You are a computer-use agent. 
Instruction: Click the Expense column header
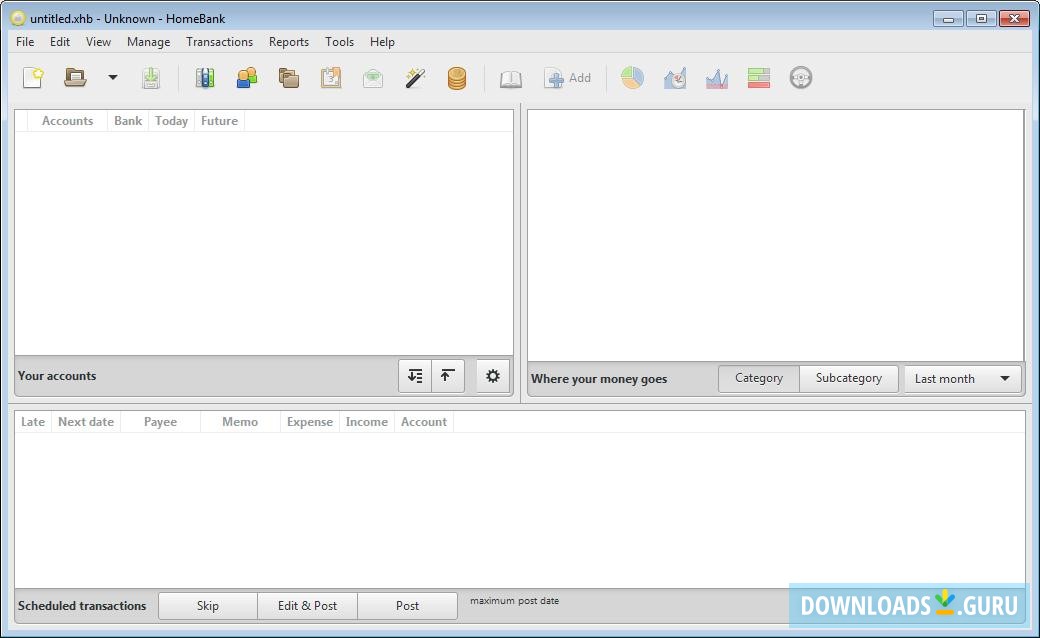click(310, 422)
